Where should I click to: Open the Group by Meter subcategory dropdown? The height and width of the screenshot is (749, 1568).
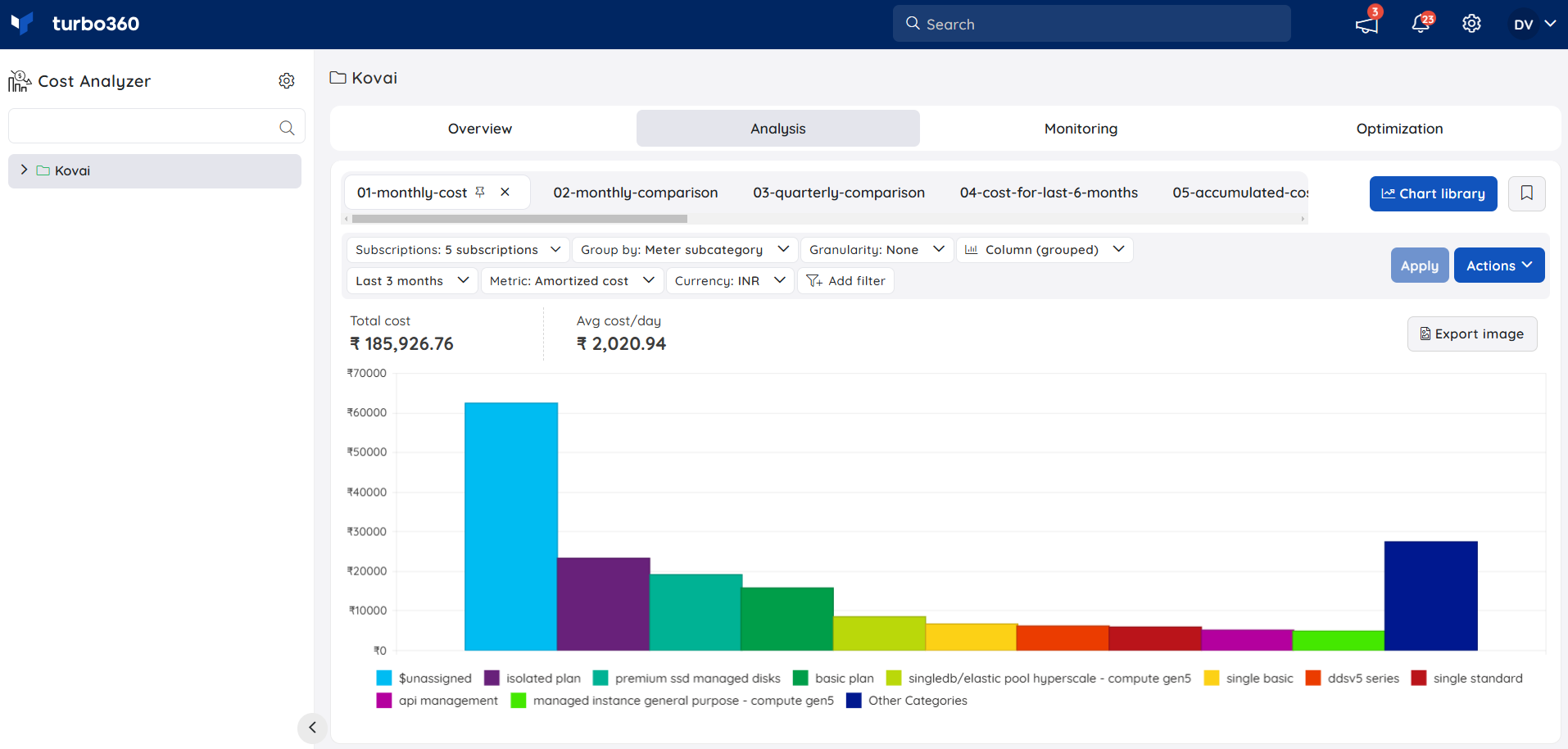click(685, 250)
